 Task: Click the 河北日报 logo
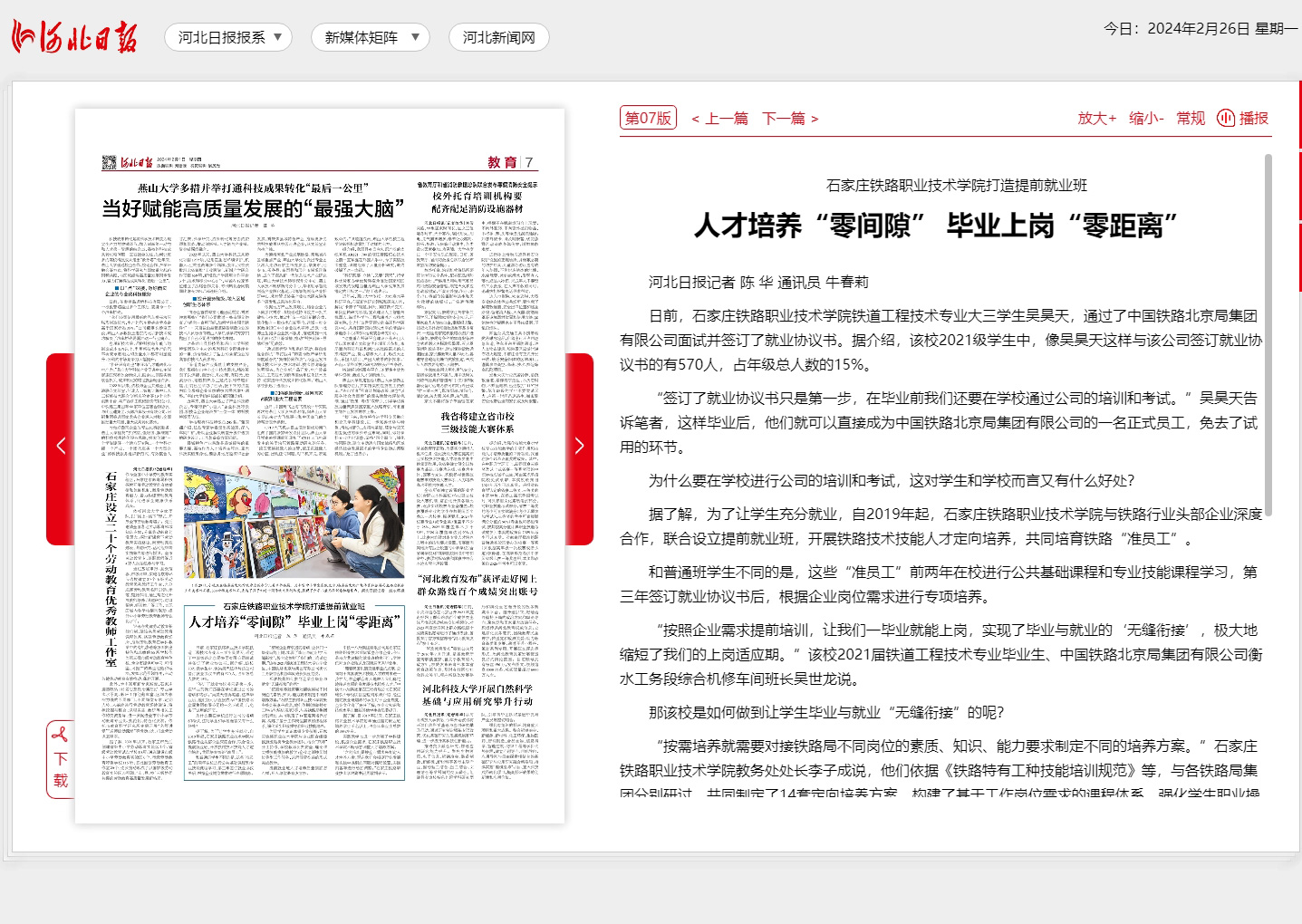(74, 37)
